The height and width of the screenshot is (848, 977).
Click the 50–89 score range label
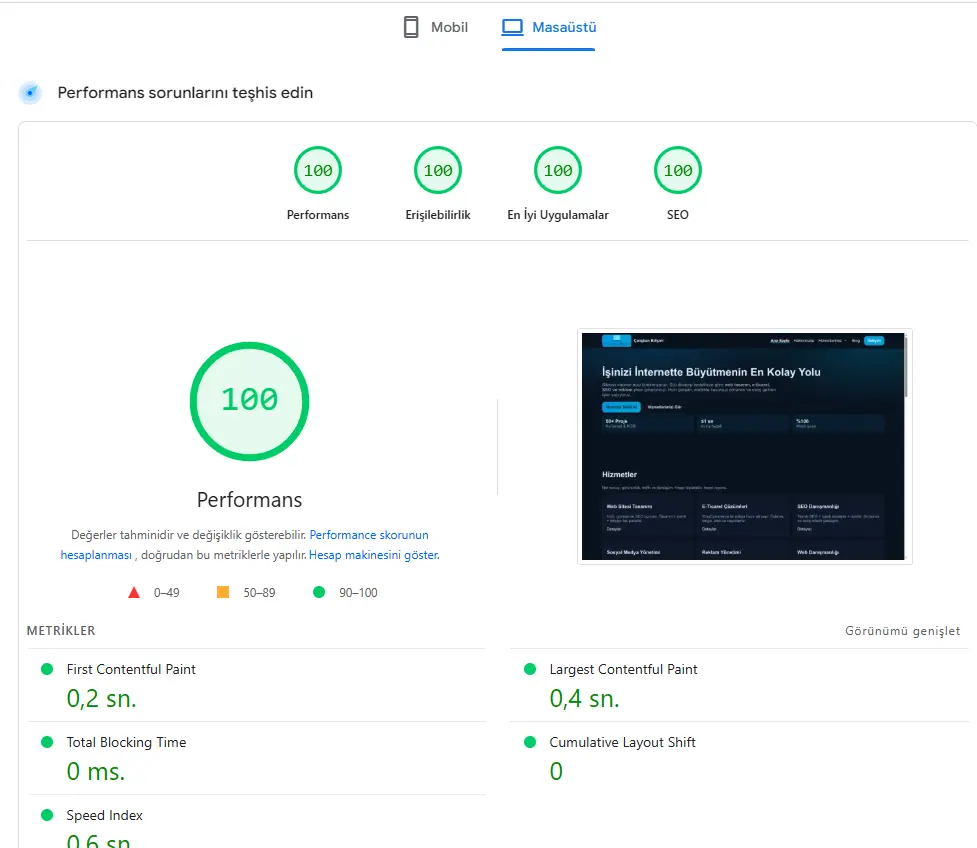pyautogui.click(x=259, y=593)
